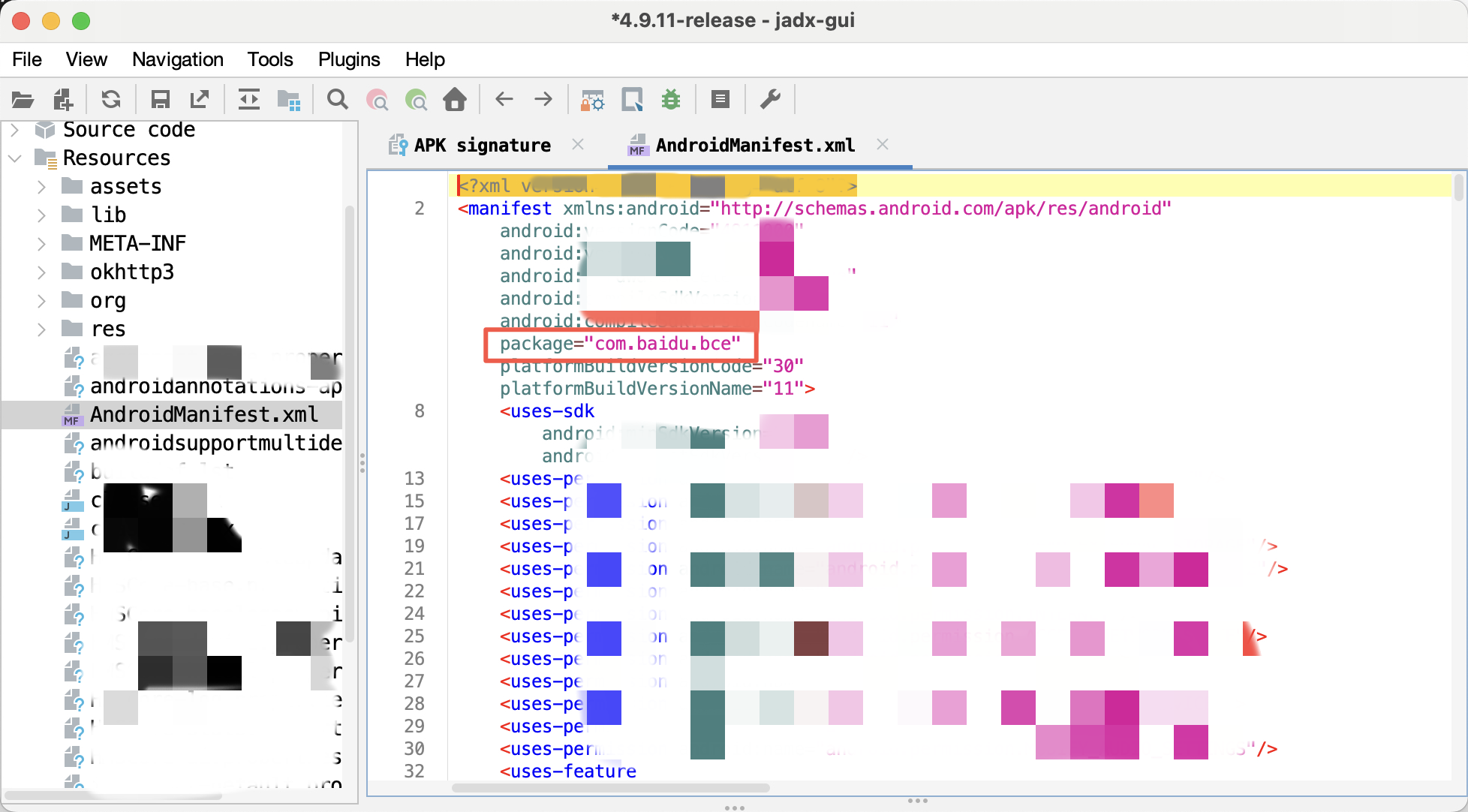This screenshot has height=812, width=1468.
Task: Expand the res folder
Action: click(41, 329)
